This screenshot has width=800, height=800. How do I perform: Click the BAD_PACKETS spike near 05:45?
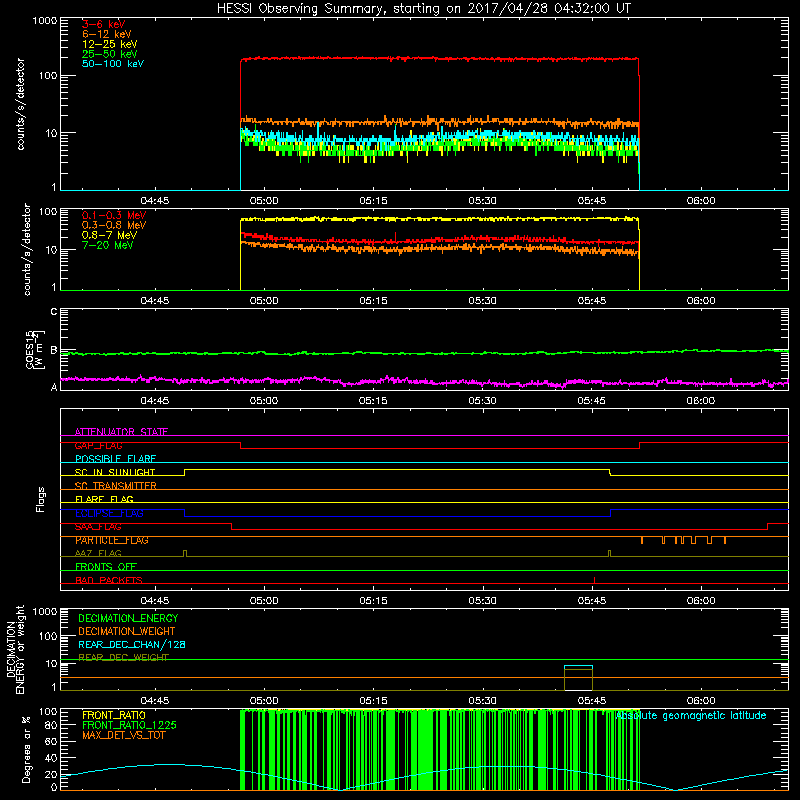coord(594,580)
